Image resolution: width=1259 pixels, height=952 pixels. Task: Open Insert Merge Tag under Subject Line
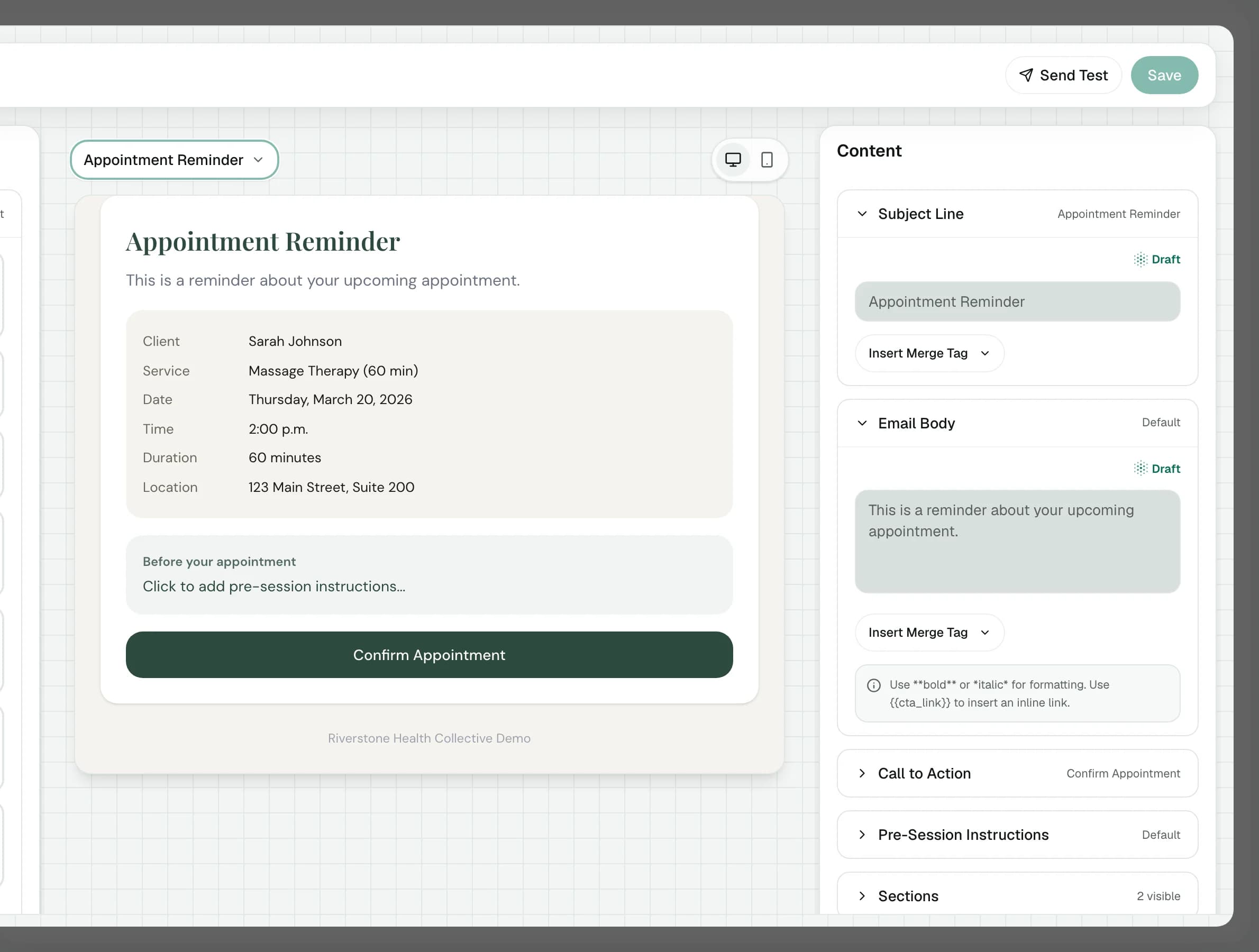point(929,353)
